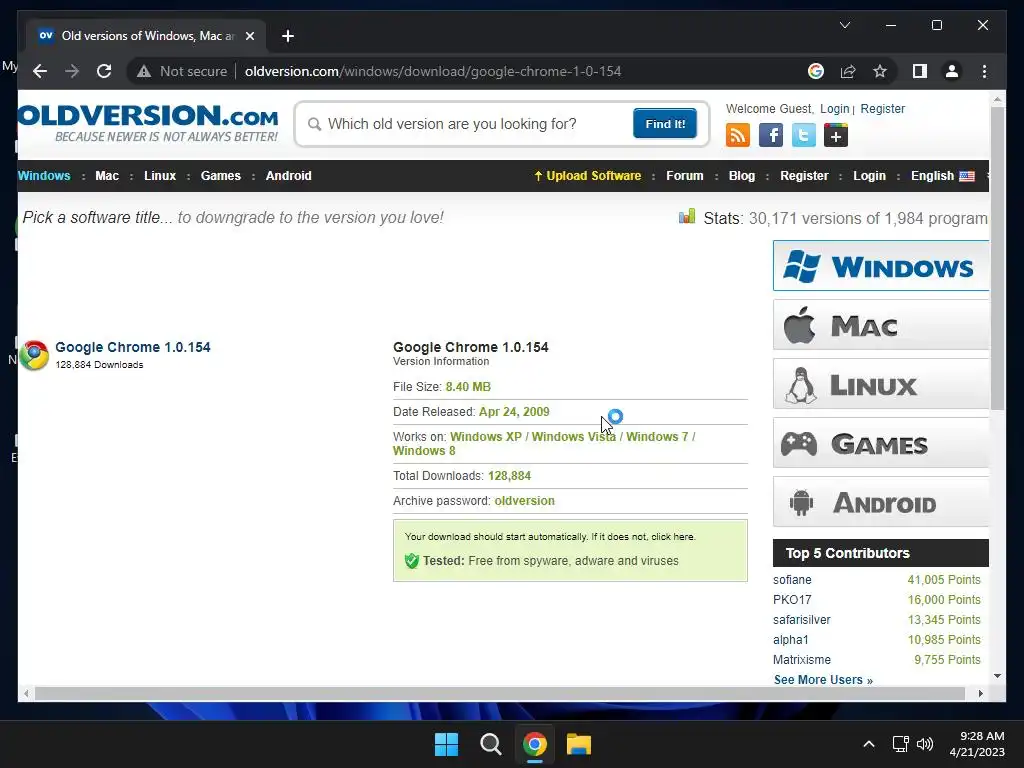Image resolution: width=1024 pixels, height=768 pixels.
Task: Click the Windows 8 compatibility link
Action: click(x=424, y=451)
